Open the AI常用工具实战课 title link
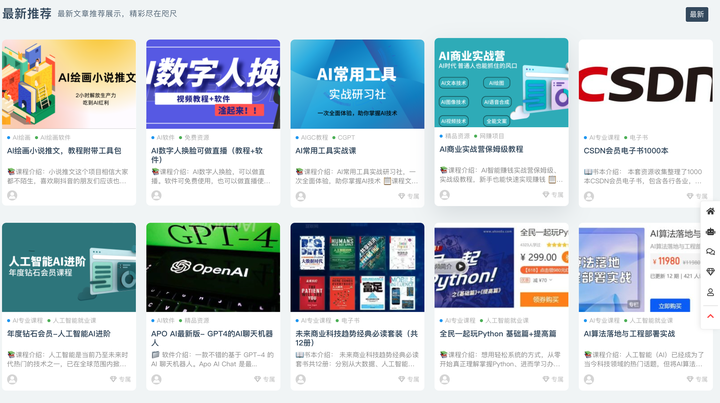 tap(326, 151)
